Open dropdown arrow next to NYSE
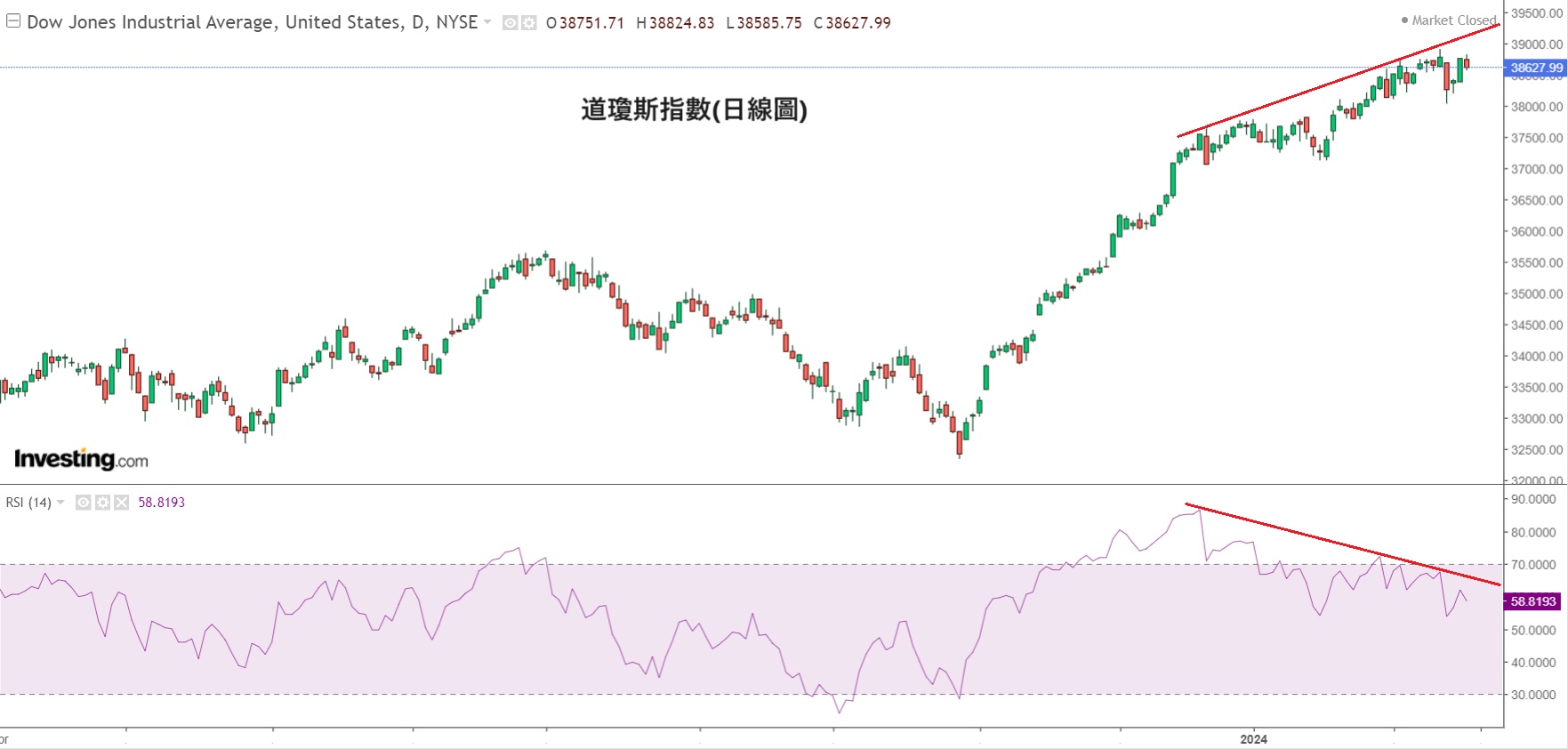 pos(487,22)
